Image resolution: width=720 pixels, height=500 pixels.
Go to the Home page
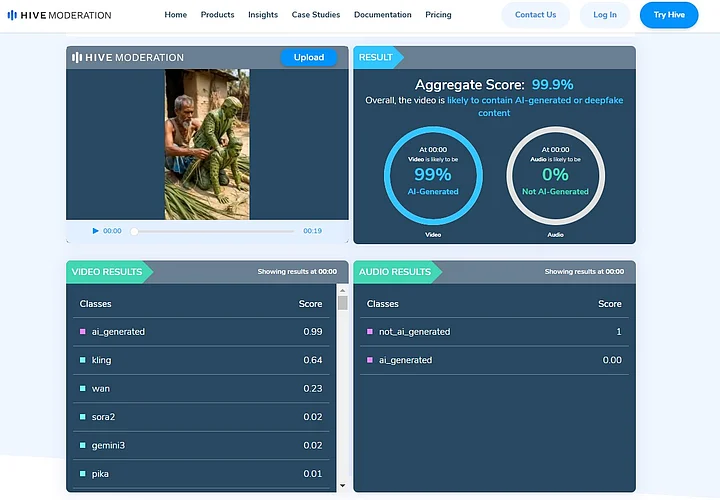tap(176, 15)
